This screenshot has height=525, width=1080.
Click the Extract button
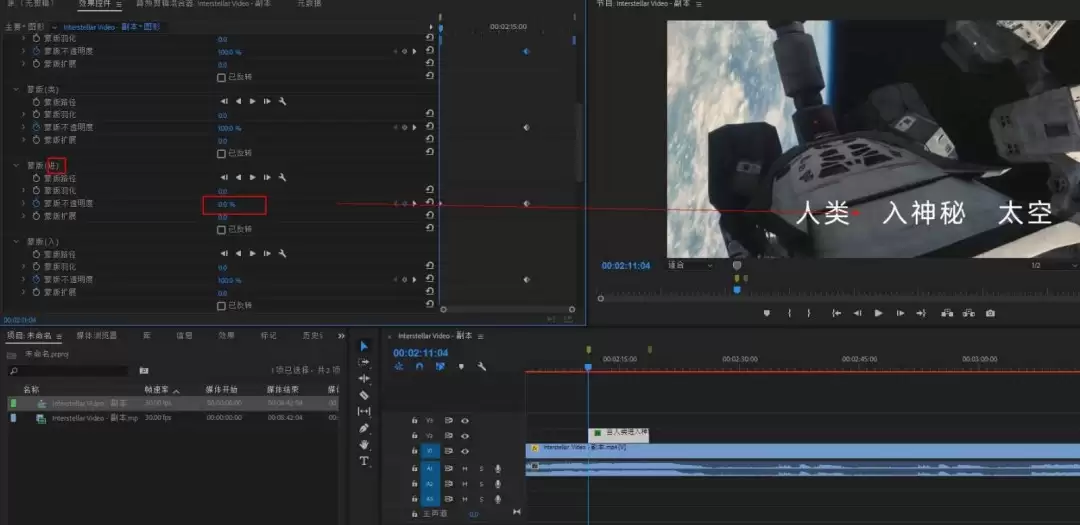click(x=968, y=313)
